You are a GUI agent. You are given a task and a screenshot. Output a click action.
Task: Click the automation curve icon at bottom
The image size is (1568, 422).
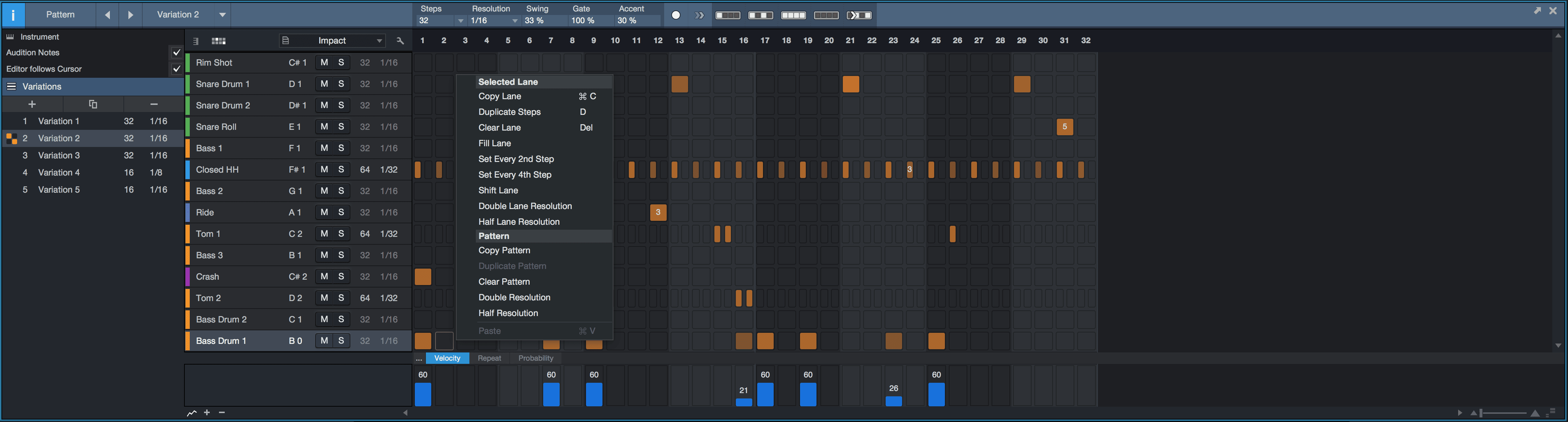tap(192, 413)
